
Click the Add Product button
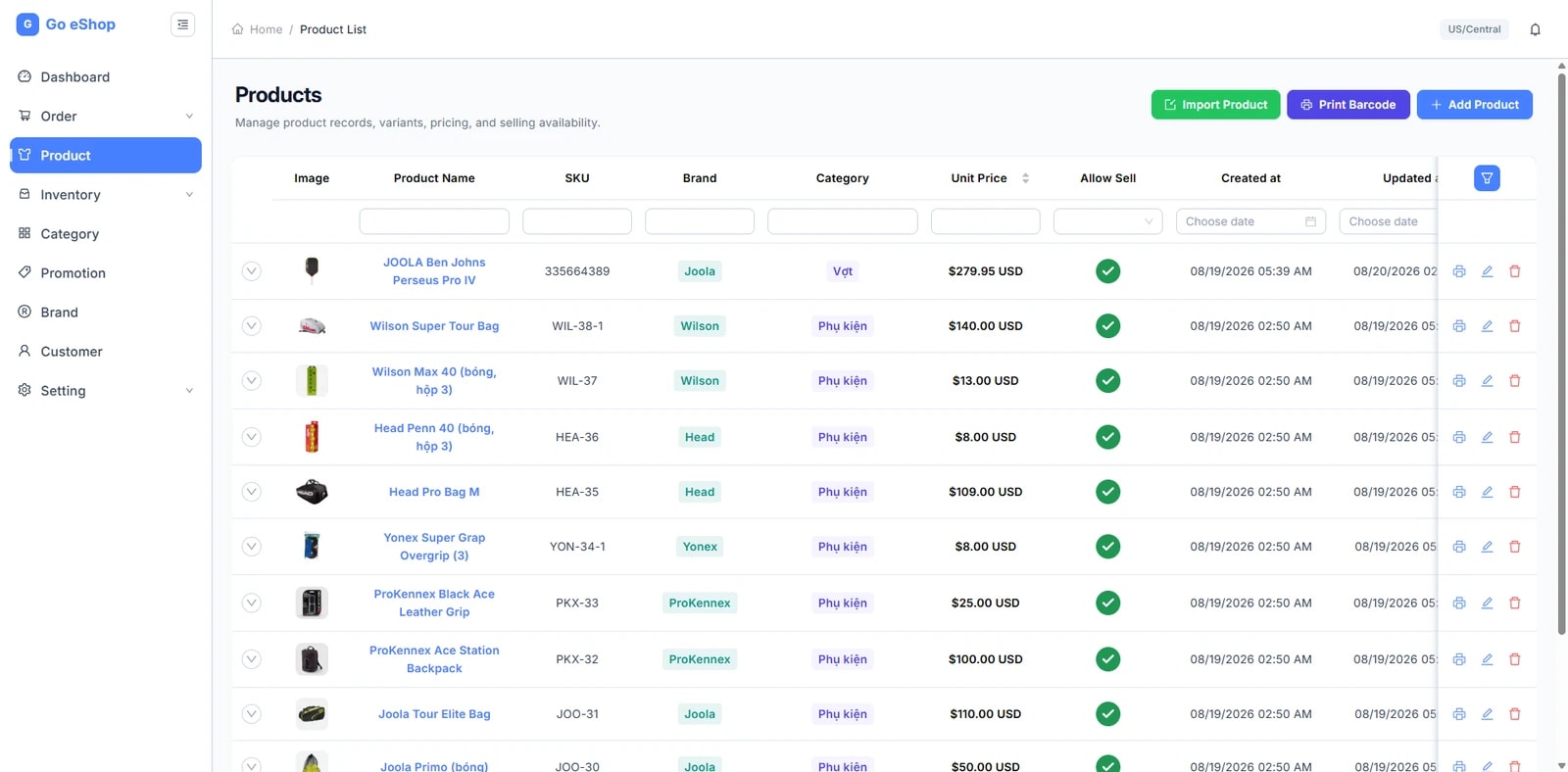[x=1475, y=105]
